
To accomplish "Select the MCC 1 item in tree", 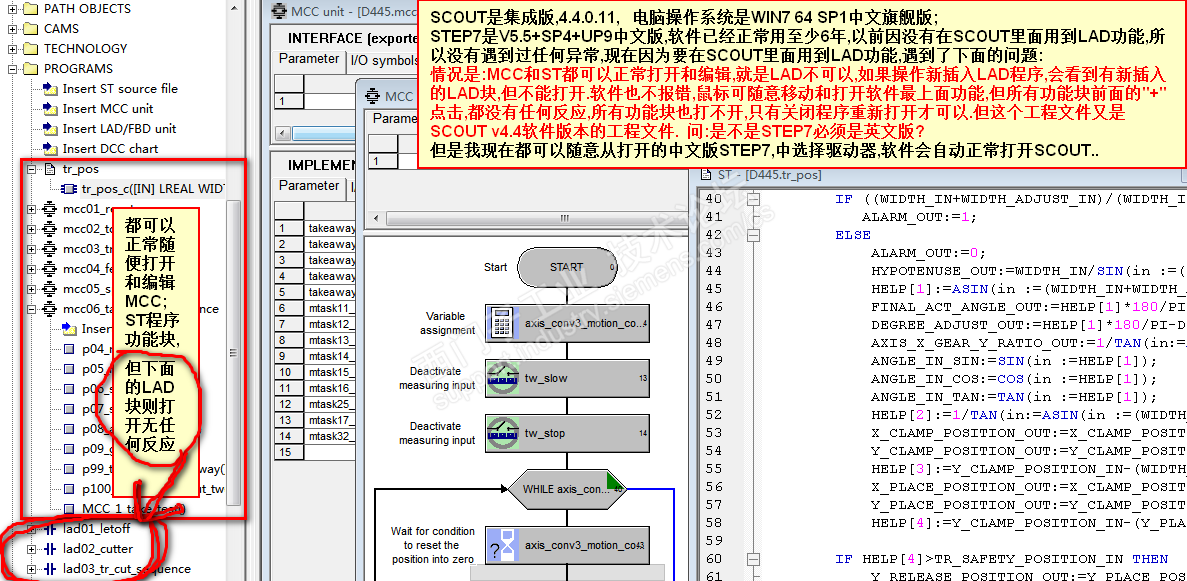I will pos(133,509).
